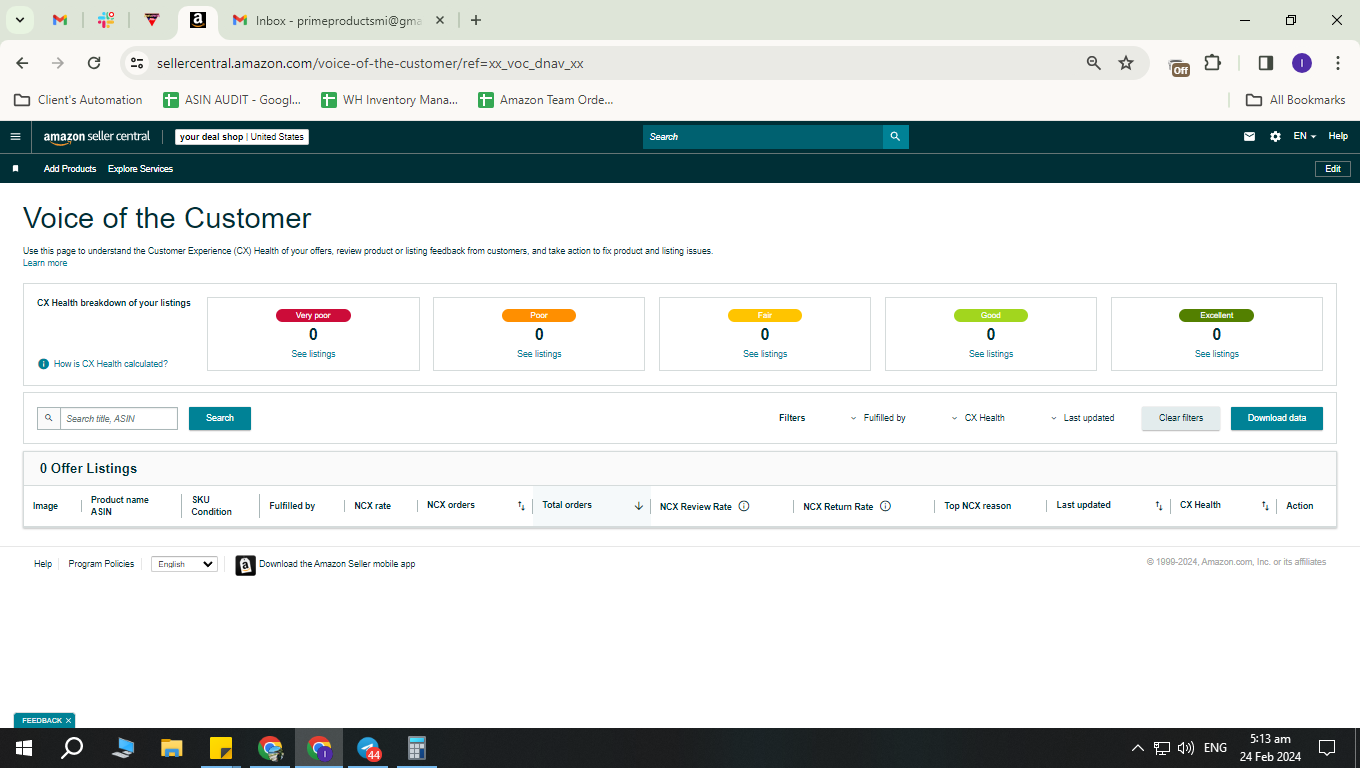Viewport: 1360px width, 768px height.
Task: Open Client's Automation bookmark folder
Action: click(x=78, y=100)
